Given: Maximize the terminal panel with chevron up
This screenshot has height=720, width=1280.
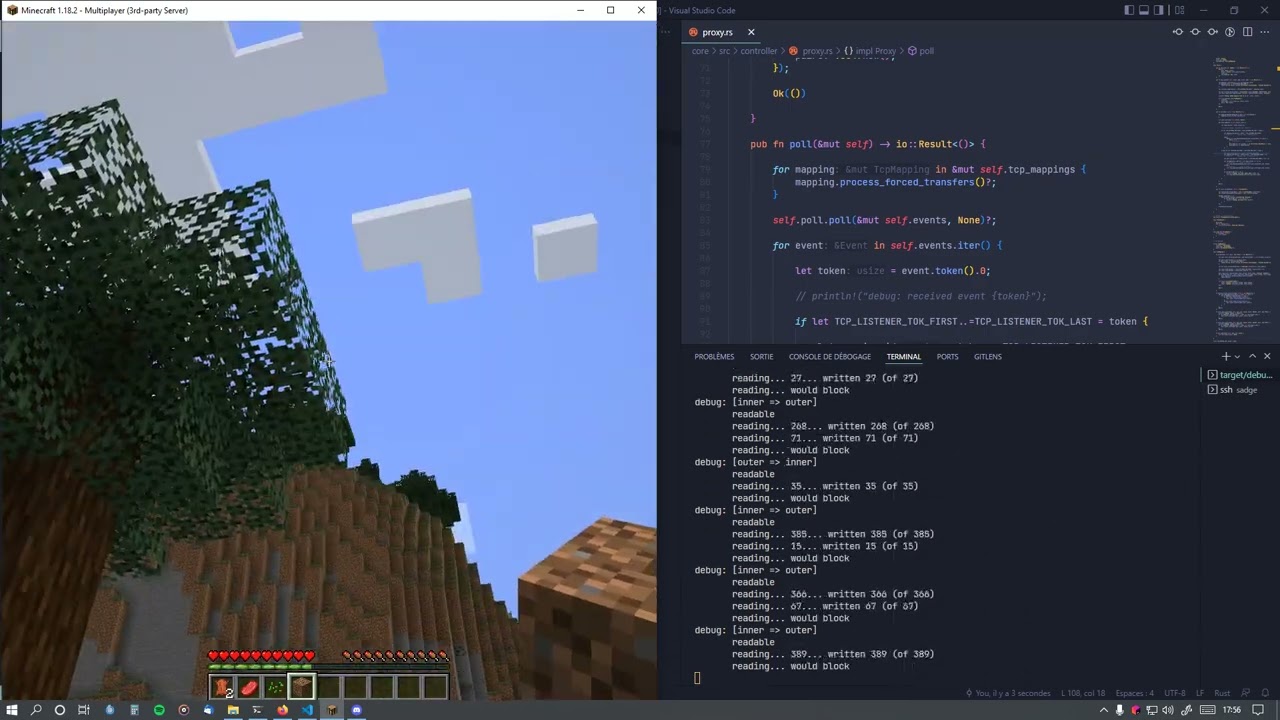Looking at the screenshot, I should 1252,356.
